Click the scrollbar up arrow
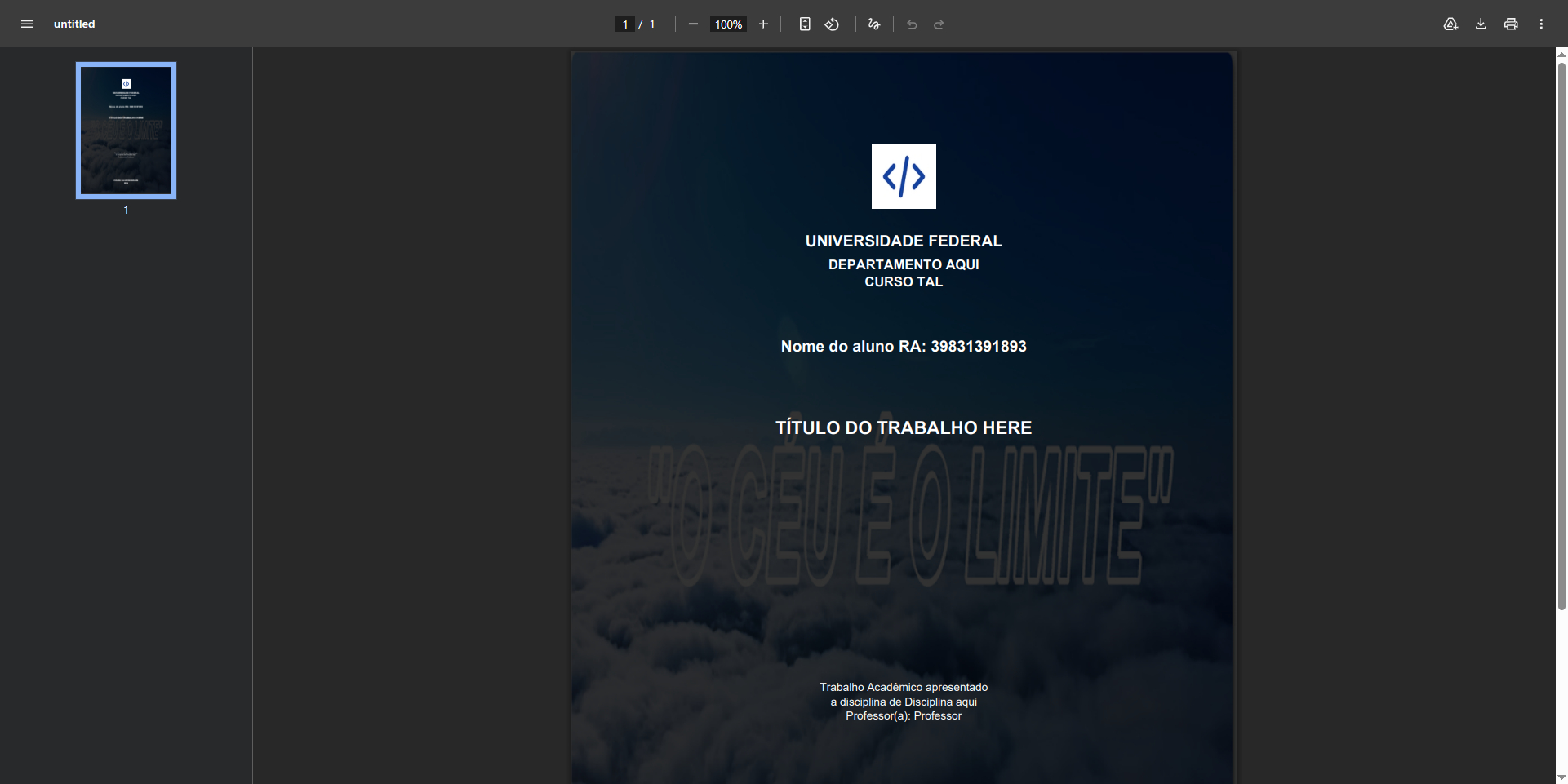Image resolution: width=1568 pixels, height=784 pixels. coord(1561,55)
